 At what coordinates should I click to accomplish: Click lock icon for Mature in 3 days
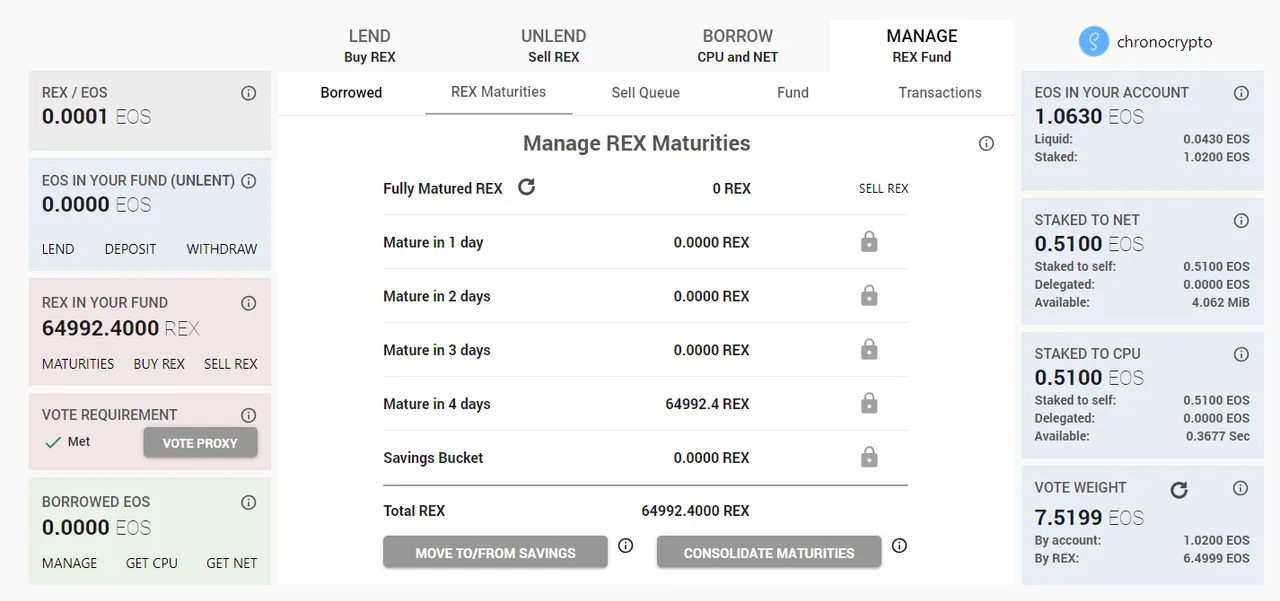tap(869, 350)
